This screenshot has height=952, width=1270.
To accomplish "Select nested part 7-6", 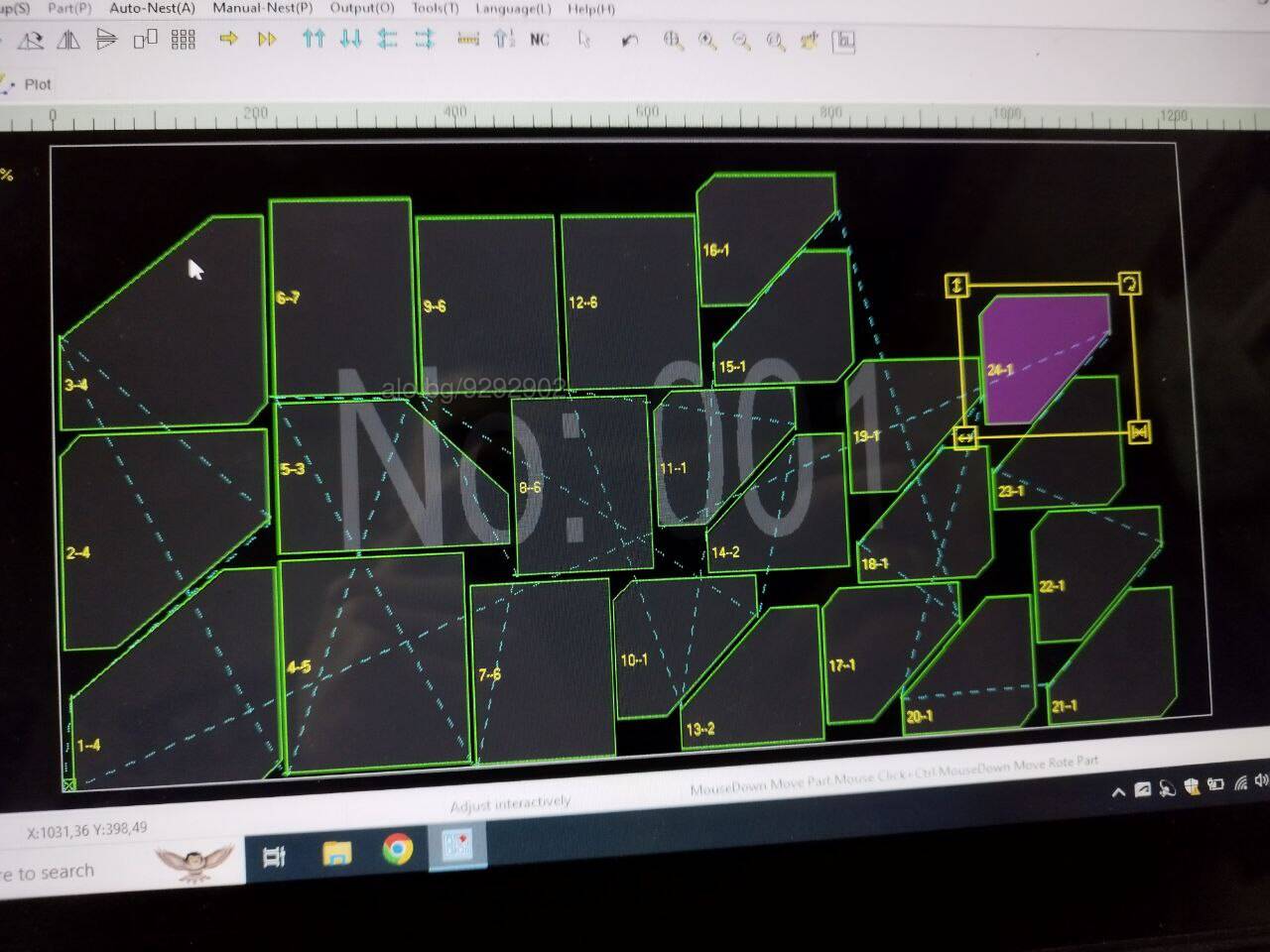I will coord(542,669).
